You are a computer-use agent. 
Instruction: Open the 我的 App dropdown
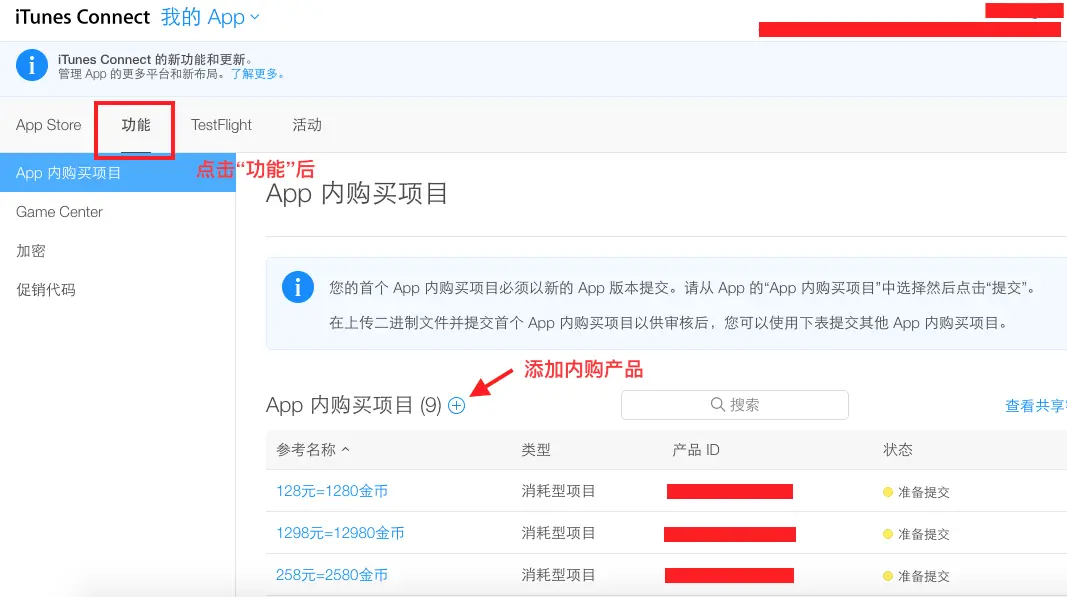pyautogui.click(x=210, y=17)
